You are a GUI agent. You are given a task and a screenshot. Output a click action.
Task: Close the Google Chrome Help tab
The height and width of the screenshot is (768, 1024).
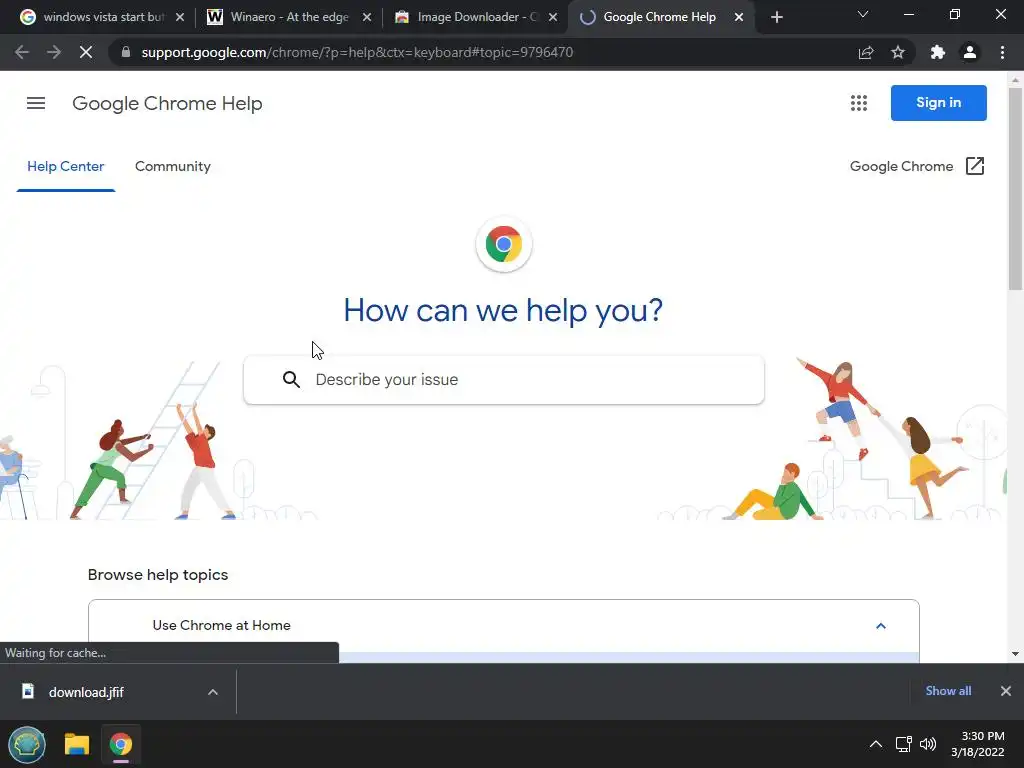click(739, 17)
